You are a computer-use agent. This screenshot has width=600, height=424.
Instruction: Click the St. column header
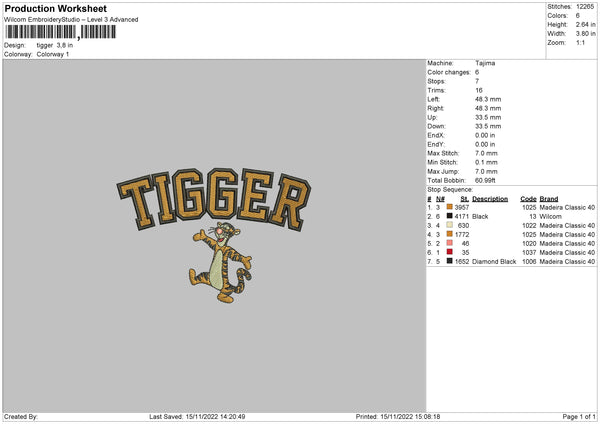(465, 199)
